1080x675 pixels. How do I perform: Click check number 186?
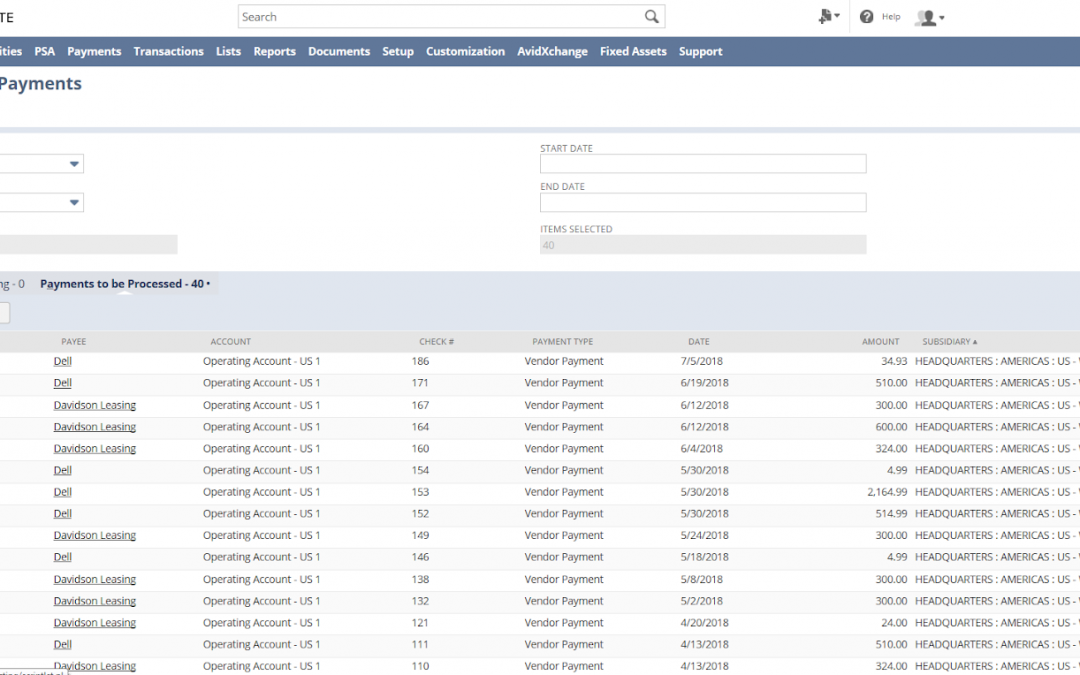point(420,361)
